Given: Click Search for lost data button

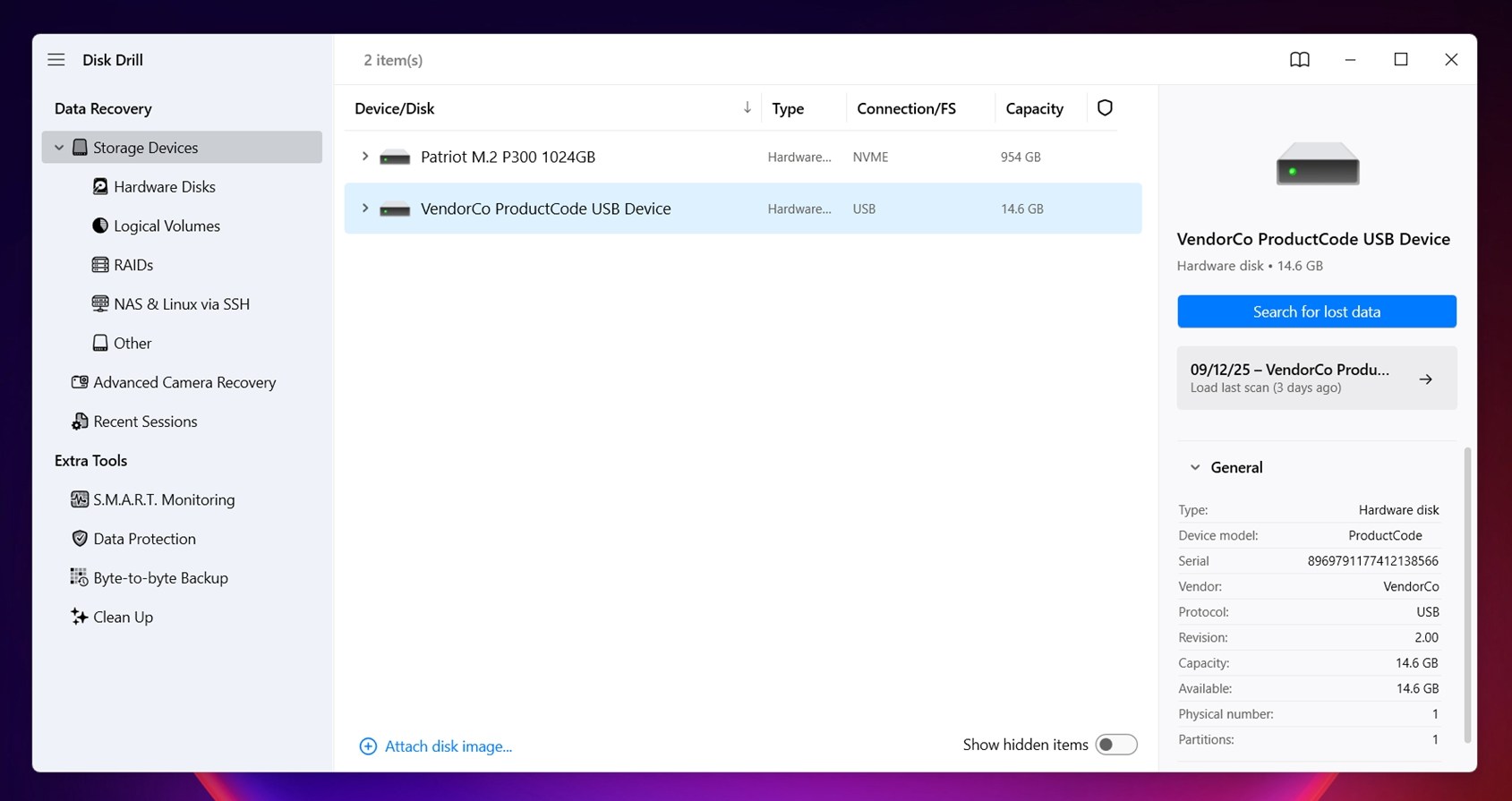Looking at the screenshot, I should point(1316,311).
